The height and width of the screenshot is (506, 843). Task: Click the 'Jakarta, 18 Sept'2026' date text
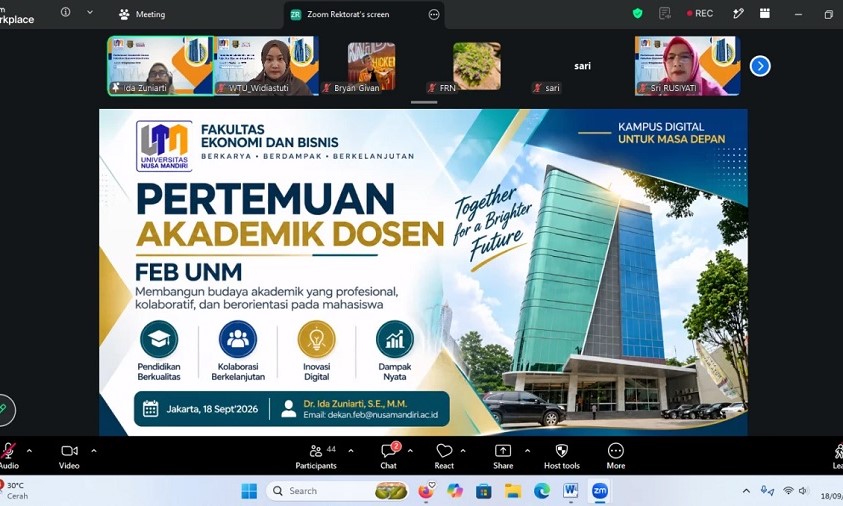point(212,409)
